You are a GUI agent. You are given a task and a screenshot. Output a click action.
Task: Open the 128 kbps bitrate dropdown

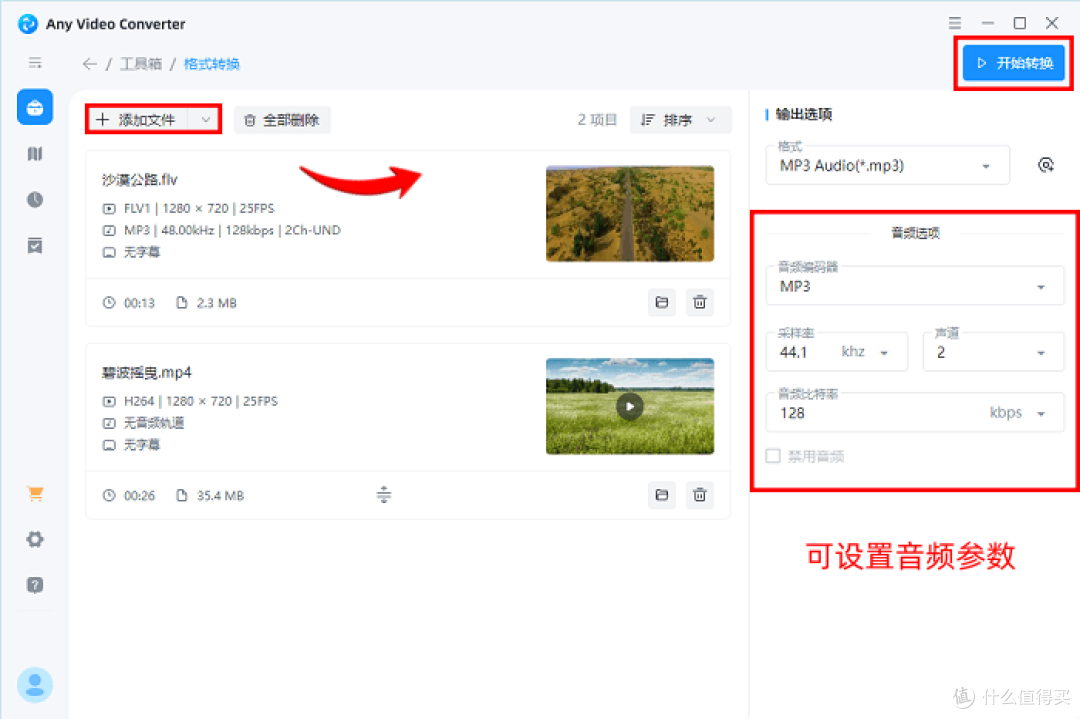tap(915, 413)
